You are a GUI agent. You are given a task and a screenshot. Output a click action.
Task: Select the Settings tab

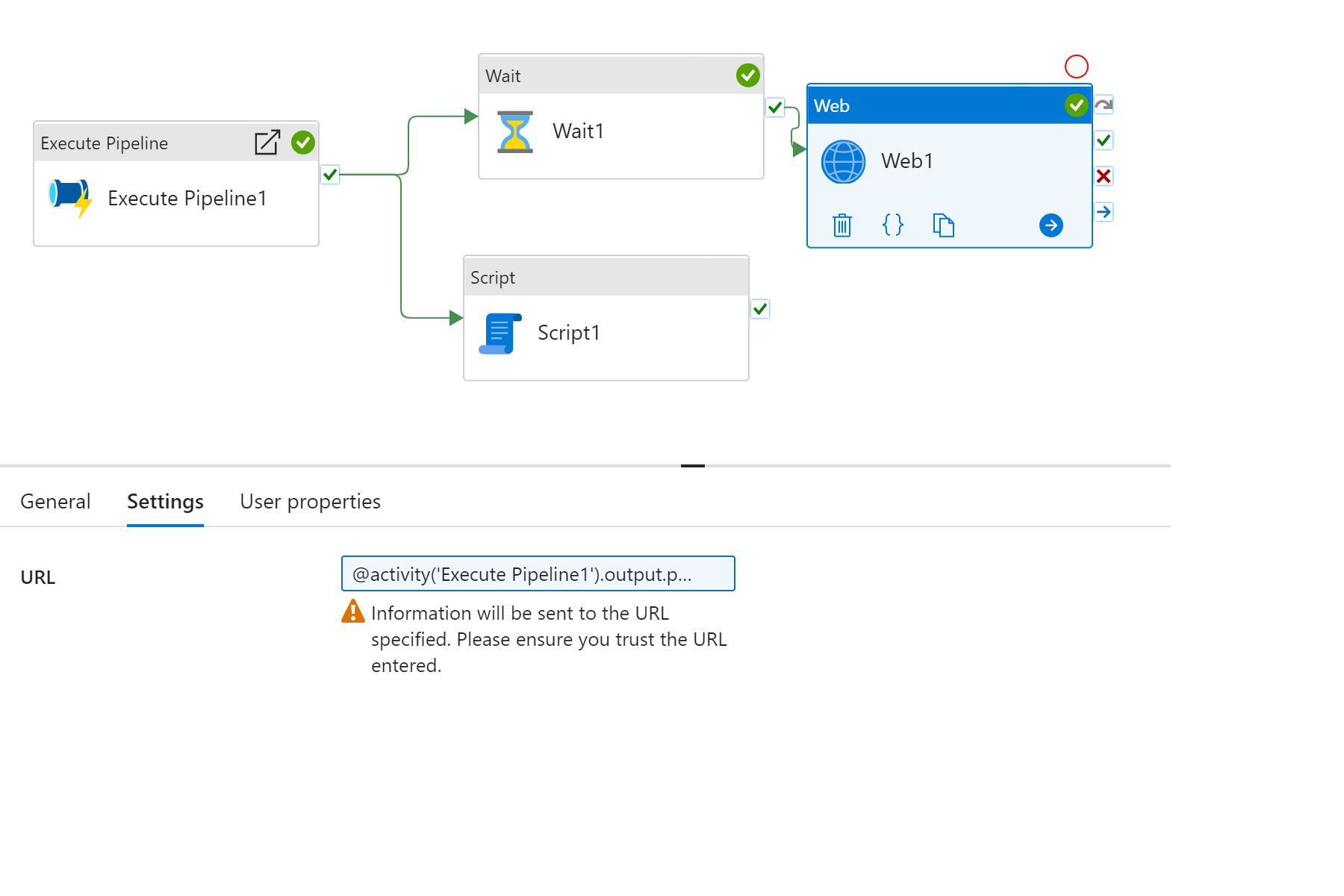click(165, 501)
